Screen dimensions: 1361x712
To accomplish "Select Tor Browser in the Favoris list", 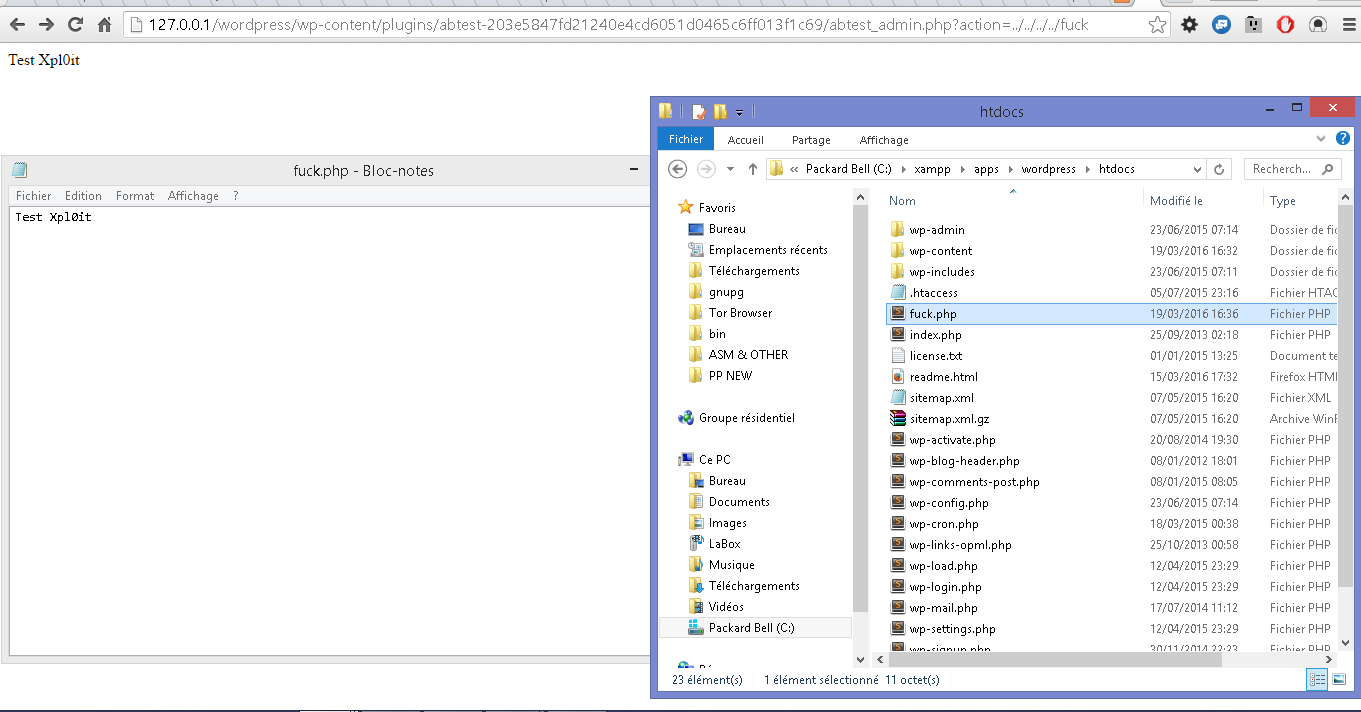I will click(x=740, y=313).
